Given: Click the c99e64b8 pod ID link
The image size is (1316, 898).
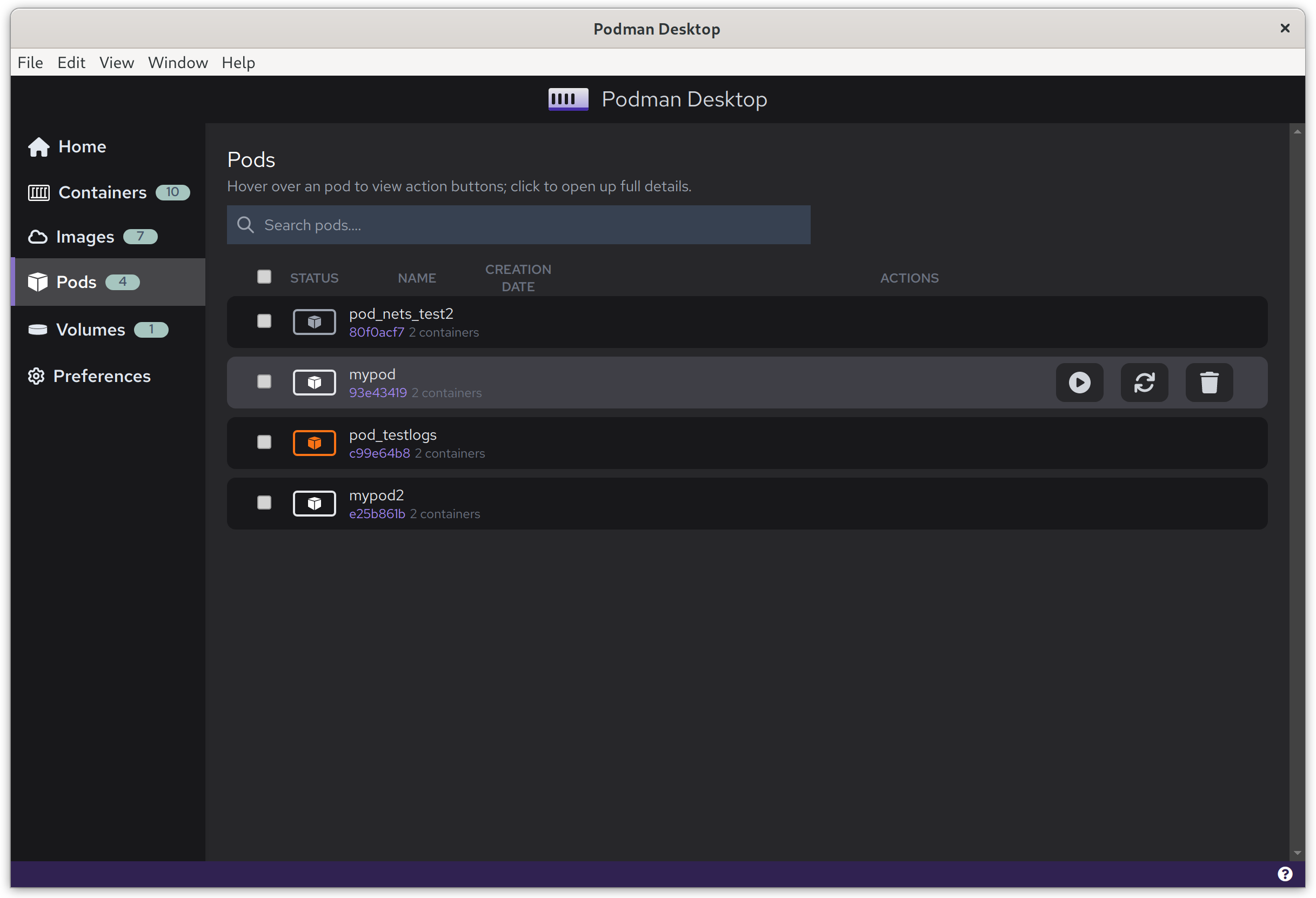Looking at the screenshot, I should coord(379,453).
